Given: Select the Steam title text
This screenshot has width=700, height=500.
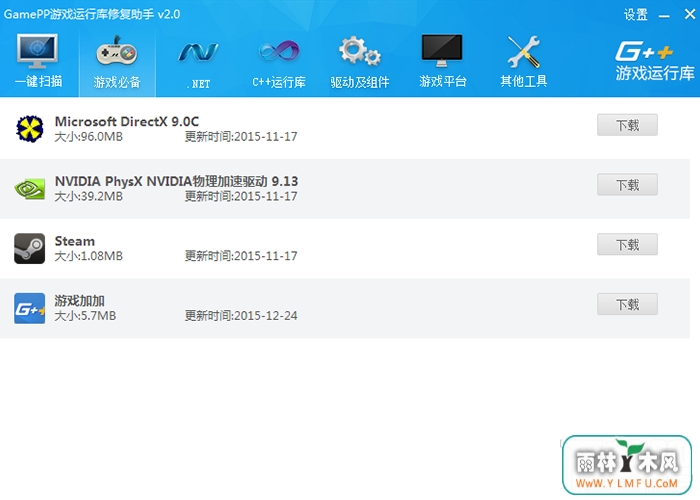Looking at the screenshot, I should [x=75, y=241].
